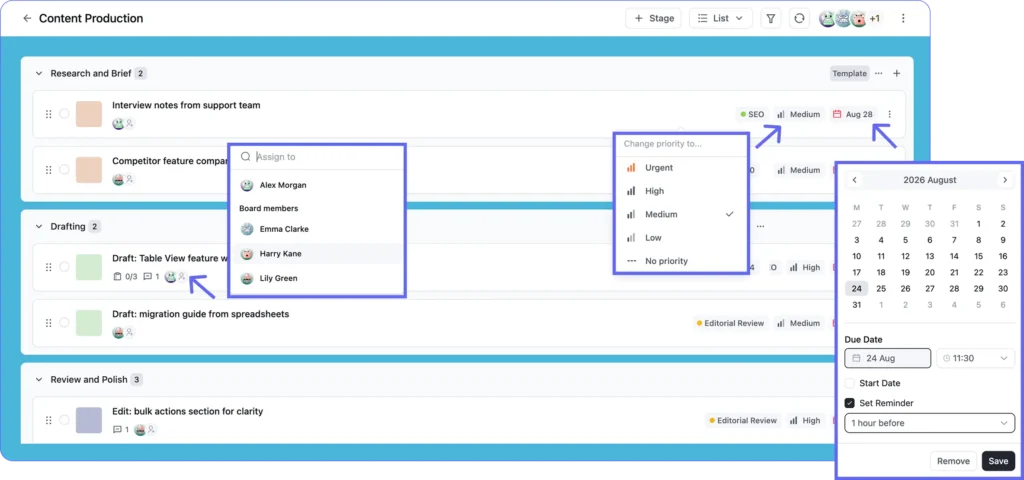The width and height of the screenshot is (1024, 480).
Task: Mark Competitor feature comparison task complete
Action: pyautogui.click(x=64, y=170)
